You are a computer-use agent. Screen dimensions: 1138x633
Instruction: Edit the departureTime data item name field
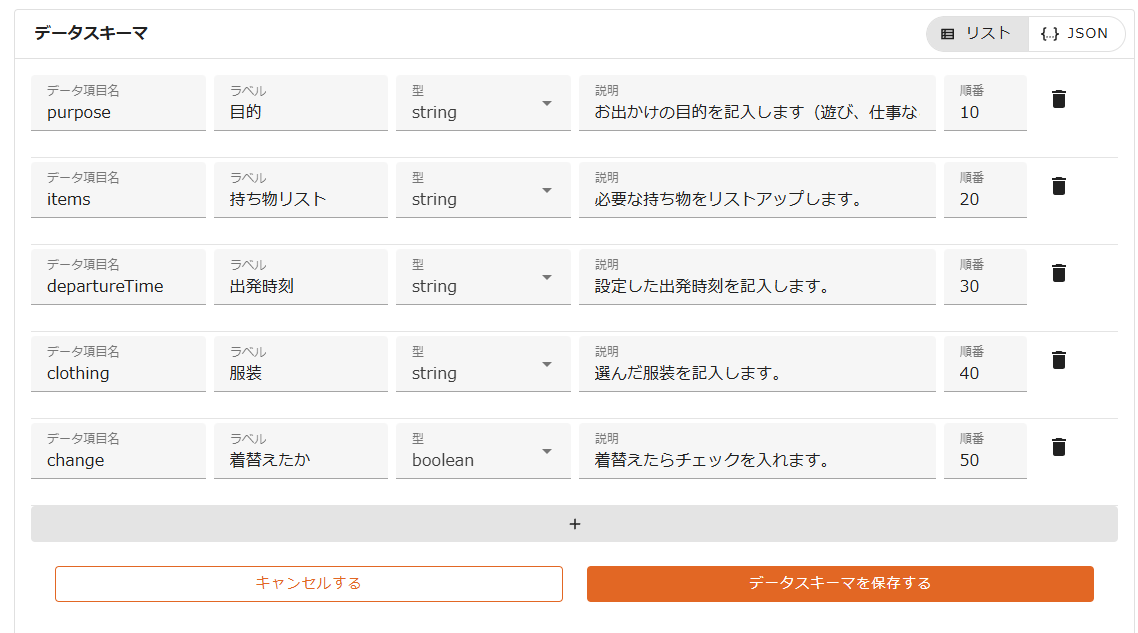point(118,286)
